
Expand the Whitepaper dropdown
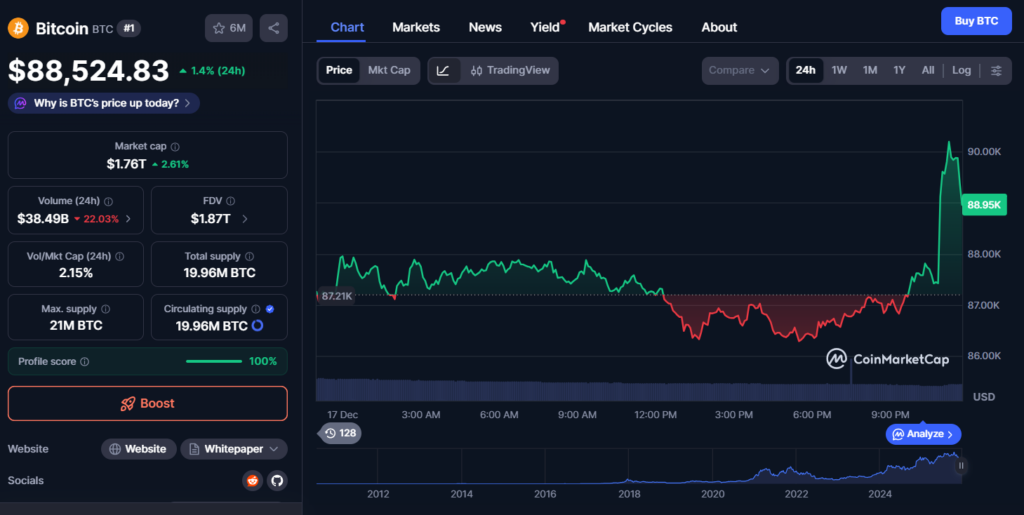point(234,449)
